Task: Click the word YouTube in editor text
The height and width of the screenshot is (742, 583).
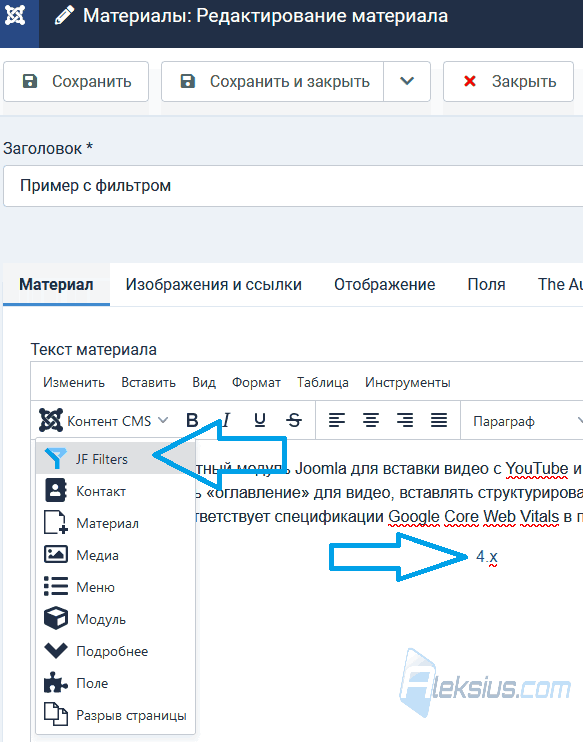Action: (537, 468)
